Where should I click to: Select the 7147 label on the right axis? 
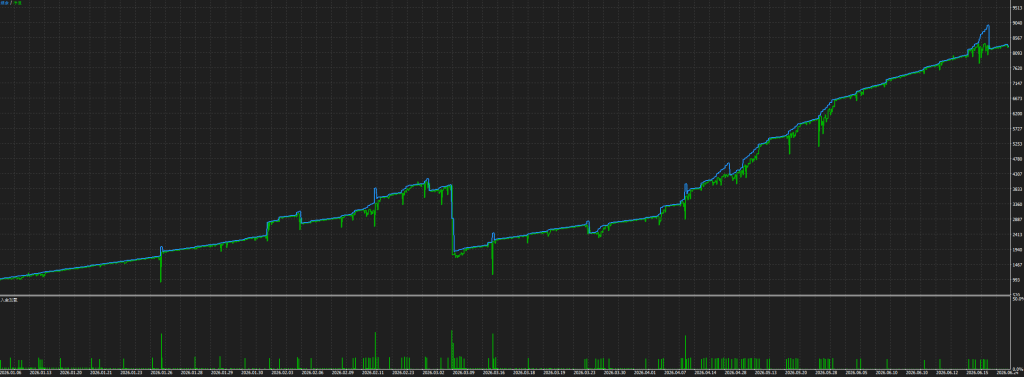tap(1017, 84)
